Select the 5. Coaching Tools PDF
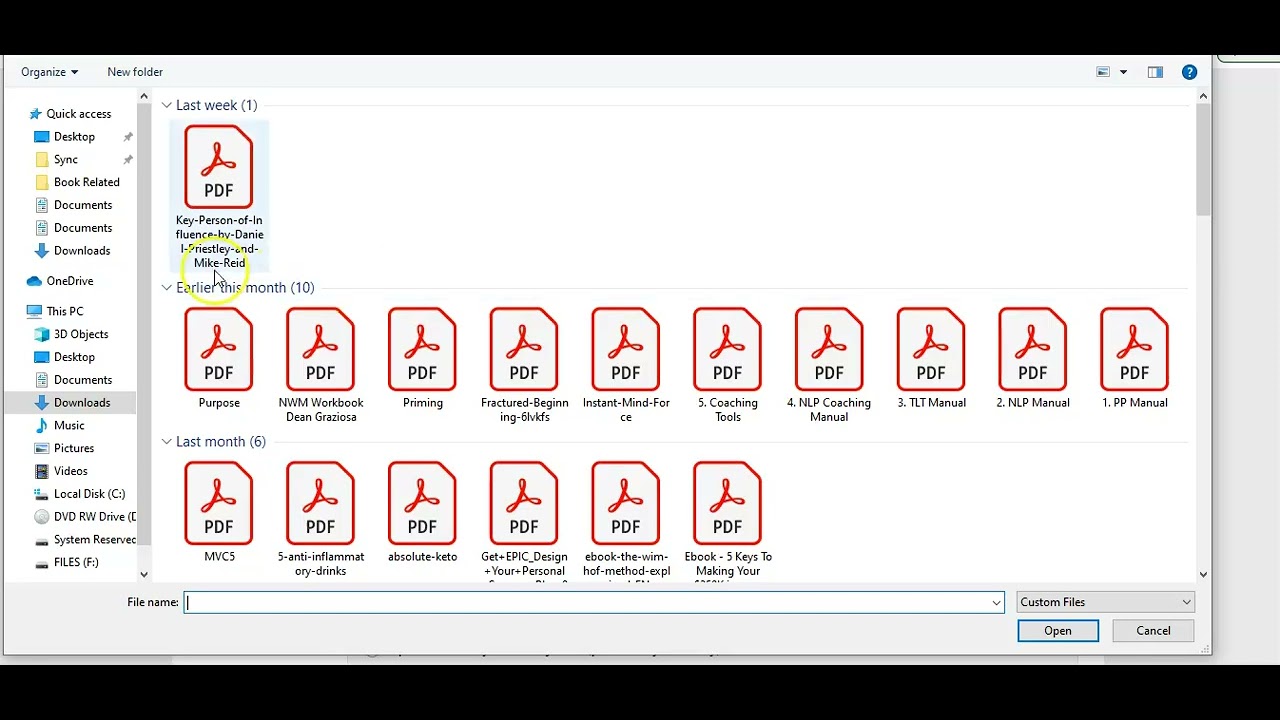This screenshot has height=720, width=1280. (x=728, y=365)
